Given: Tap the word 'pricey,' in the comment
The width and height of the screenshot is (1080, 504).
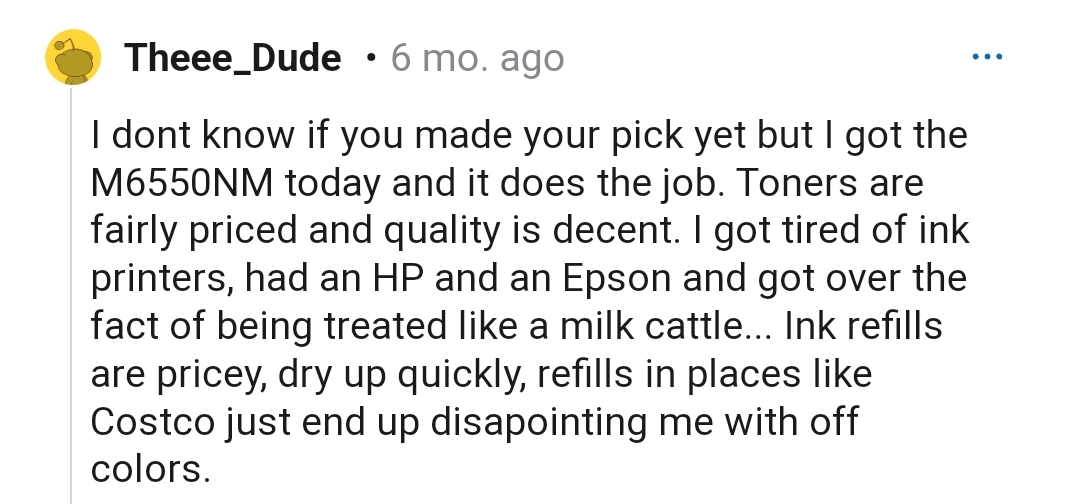Looking at the screenshot, I should 212,376.
